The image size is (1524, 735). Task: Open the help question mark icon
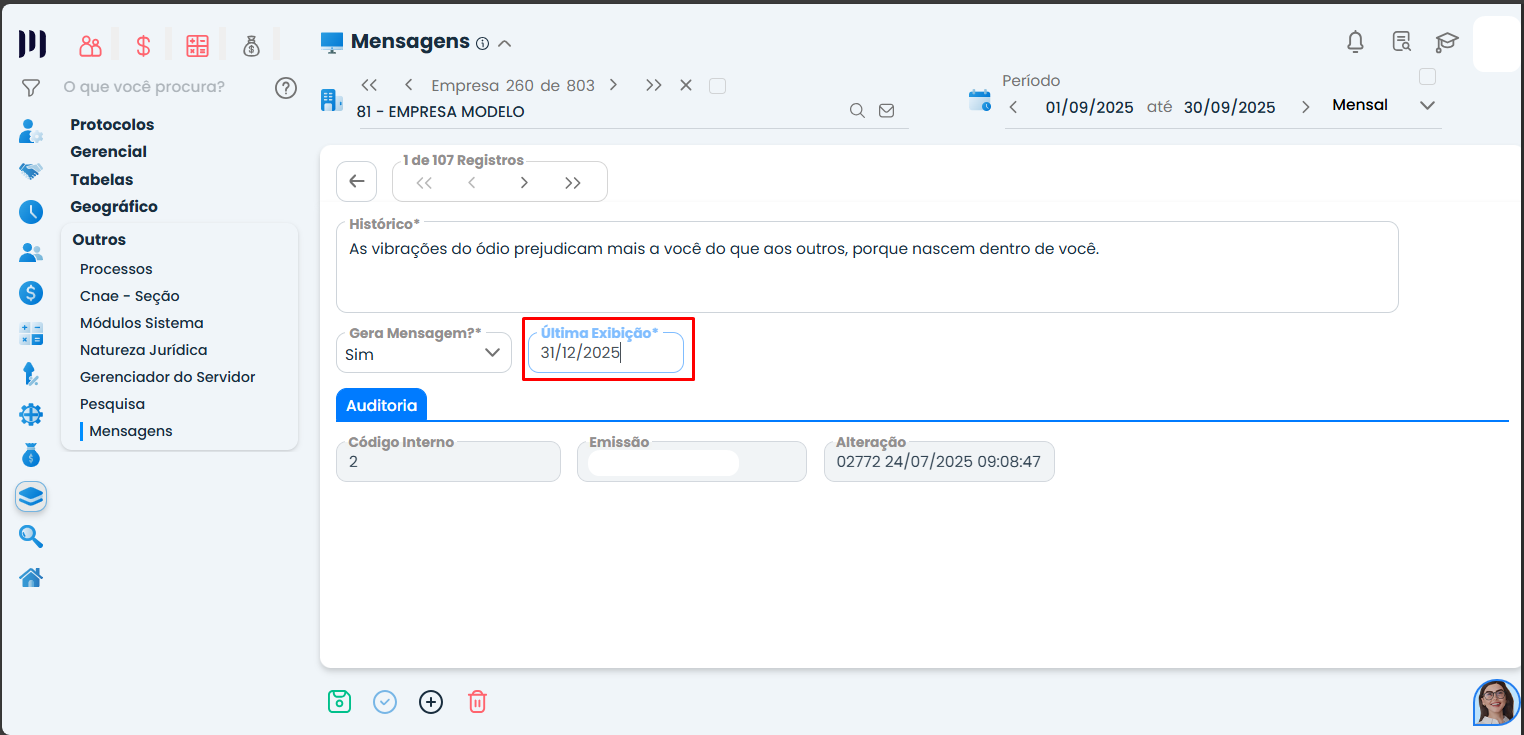286,88
